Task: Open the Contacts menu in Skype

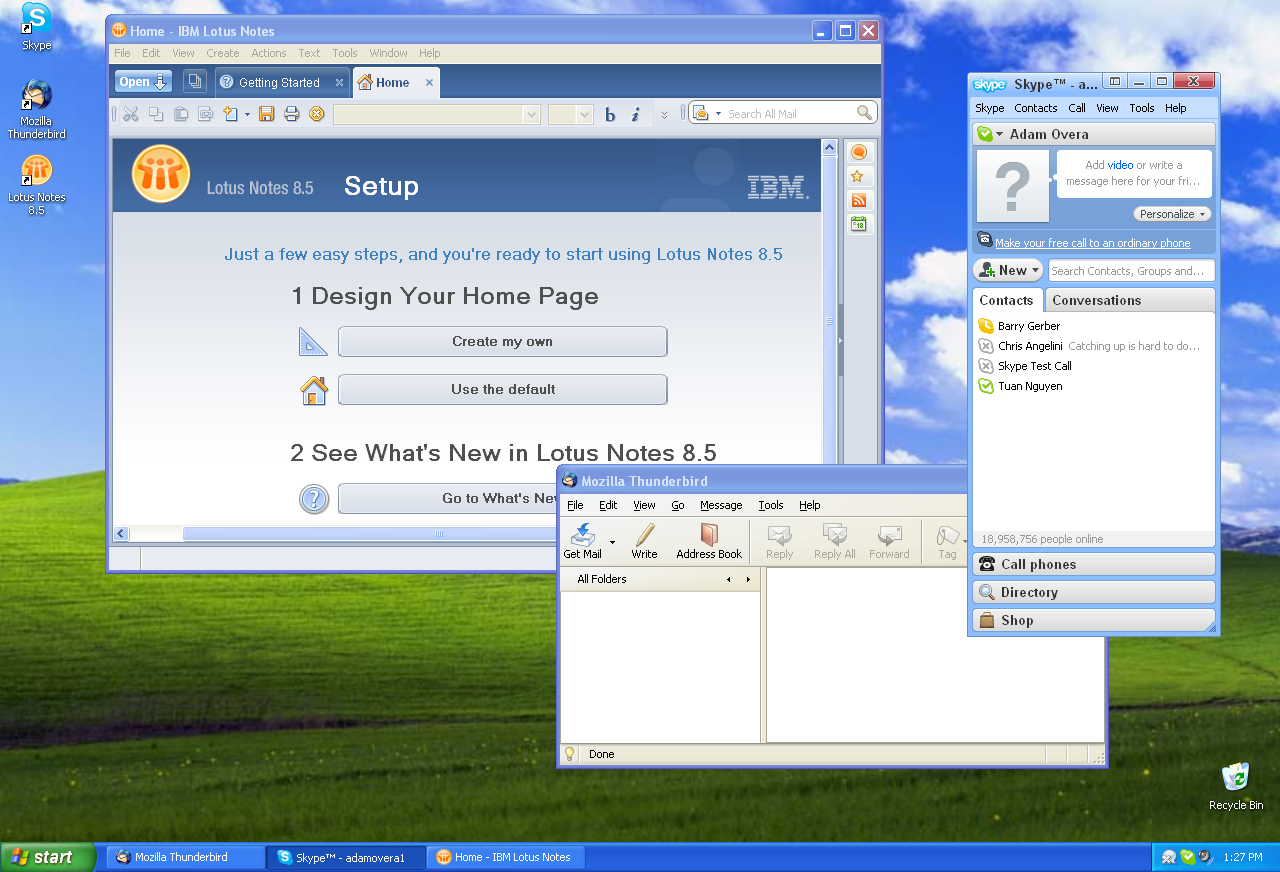Action: pyautogui.click(x=1036, y=108)
